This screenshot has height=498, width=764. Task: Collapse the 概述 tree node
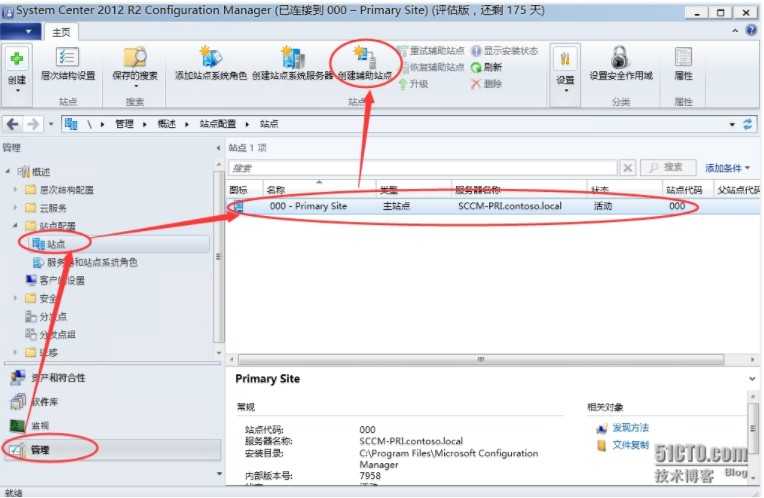click(x=8, y=172)
